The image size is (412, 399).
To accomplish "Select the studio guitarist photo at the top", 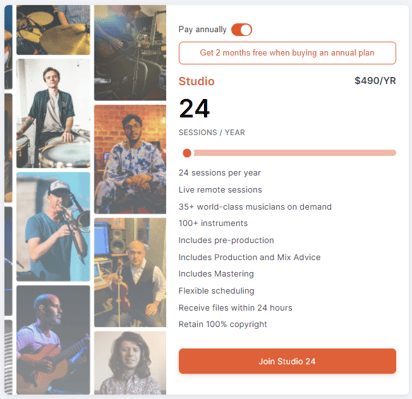I will point(130,53).
